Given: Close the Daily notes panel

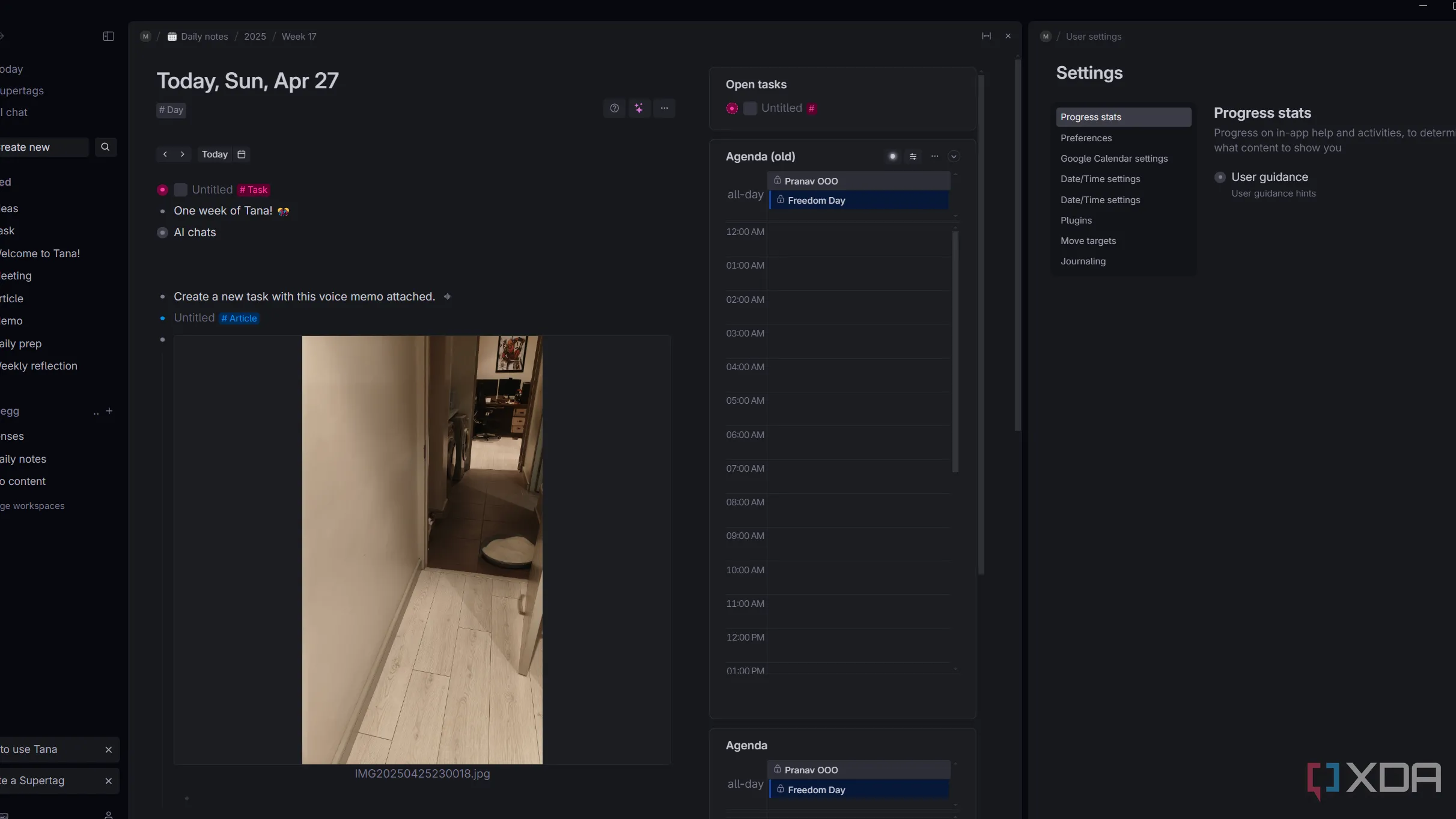Looking at the screenshot, I should pos(1008,36).
